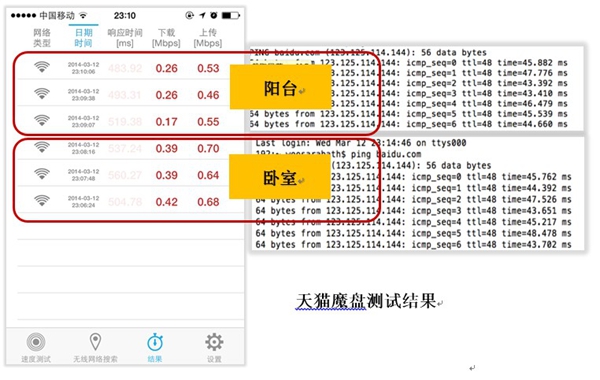Click terminal line 'Last login: Wed Mar 12'
The image size is (600, 380).
(360, 143)
